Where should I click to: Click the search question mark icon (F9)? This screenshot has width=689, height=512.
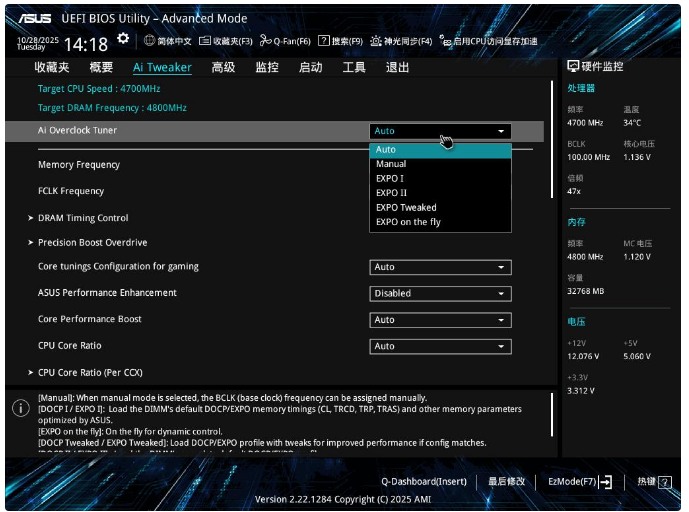pyautogui.click(x=324, y=41)
